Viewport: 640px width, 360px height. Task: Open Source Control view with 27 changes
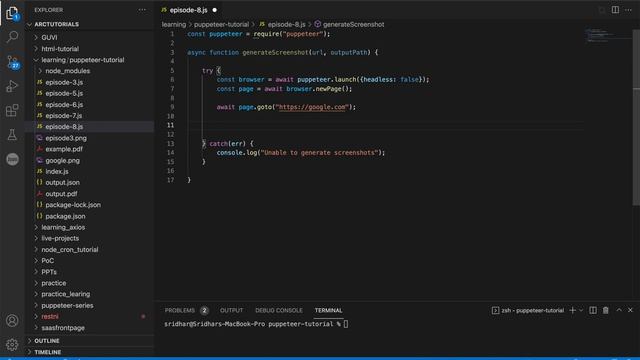click(x=12, y=62)
